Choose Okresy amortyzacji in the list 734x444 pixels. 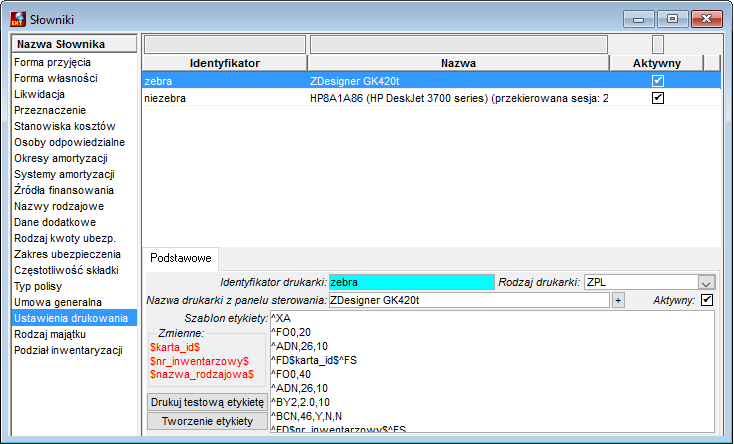pos(61,158)
